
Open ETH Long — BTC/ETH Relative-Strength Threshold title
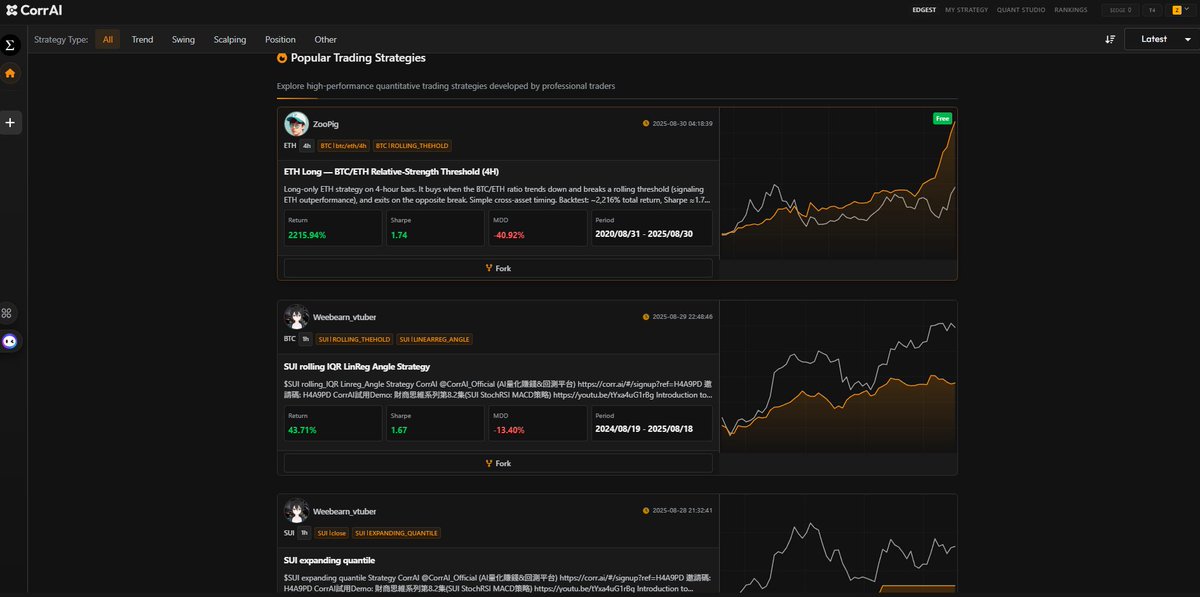(x=391, y=172)
